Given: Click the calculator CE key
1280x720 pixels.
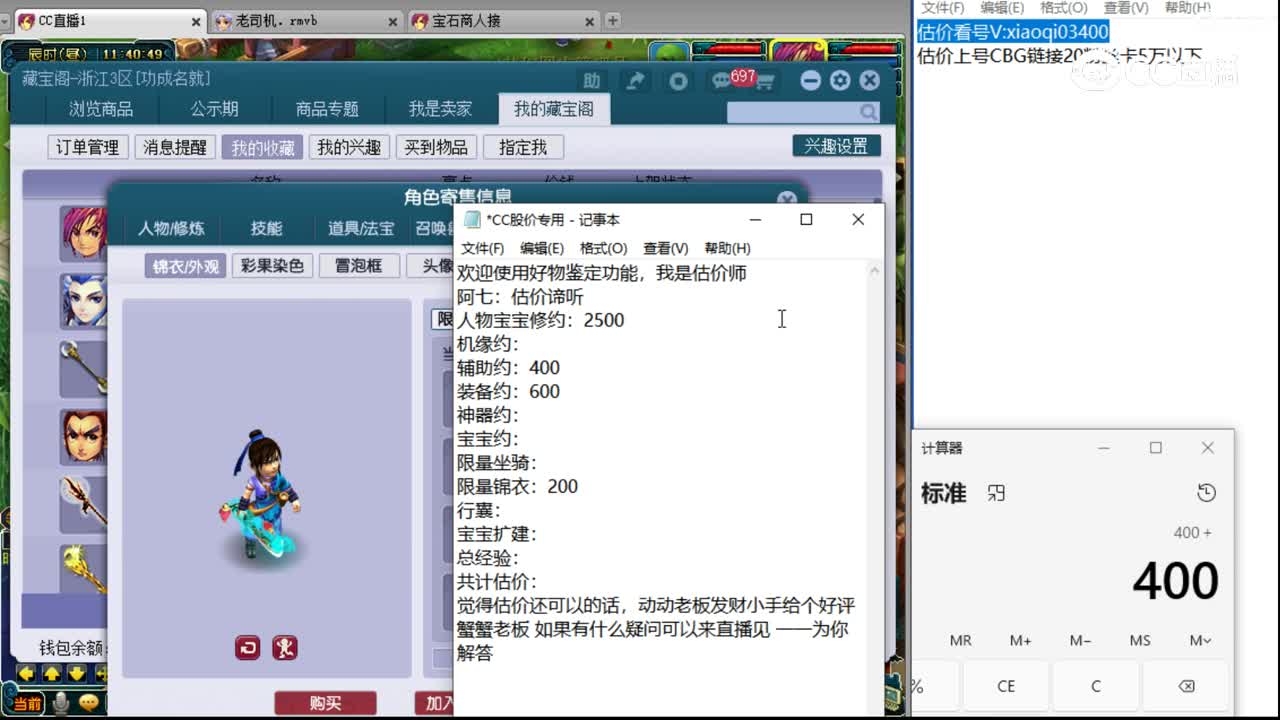Looking at the screenshot, I should pos(1006,686).
